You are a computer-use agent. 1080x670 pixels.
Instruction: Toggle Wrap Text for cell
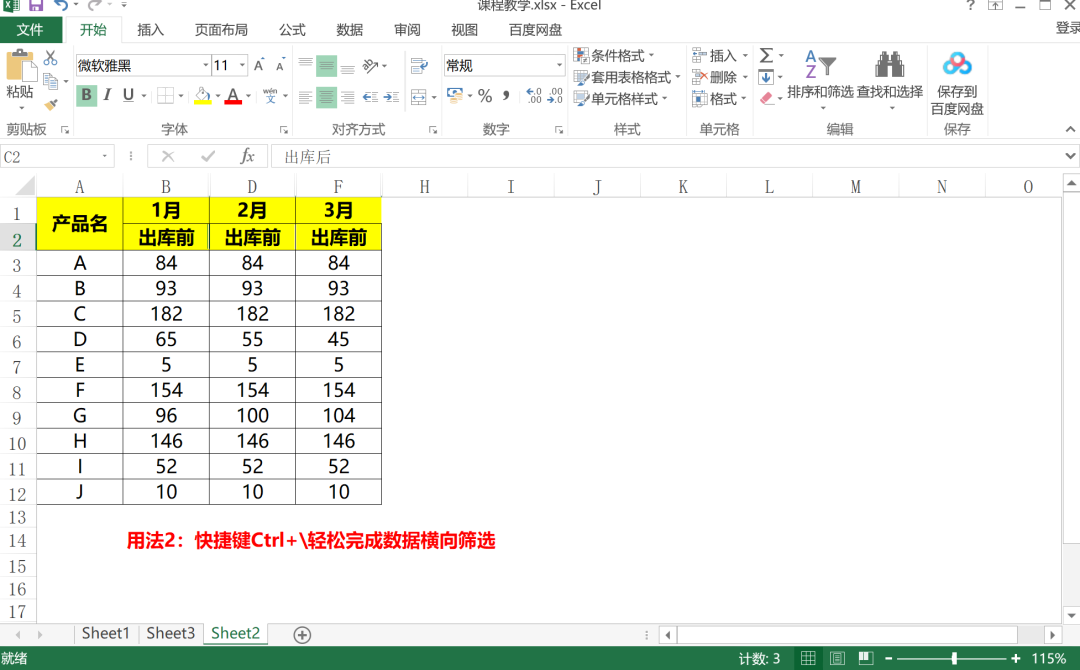(x=419, y=66)
